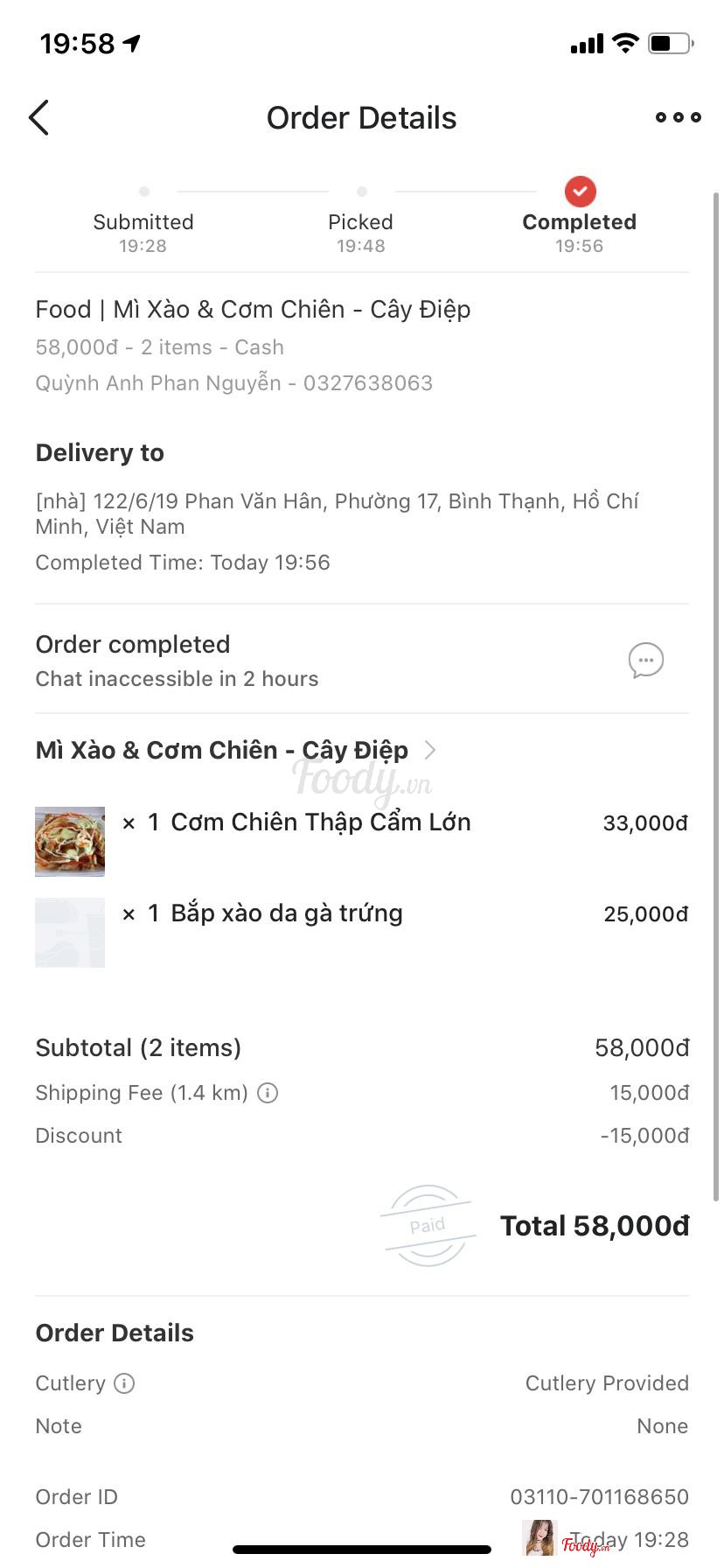
Task: Tap the Paid stamp icon
Action: 428,1225
